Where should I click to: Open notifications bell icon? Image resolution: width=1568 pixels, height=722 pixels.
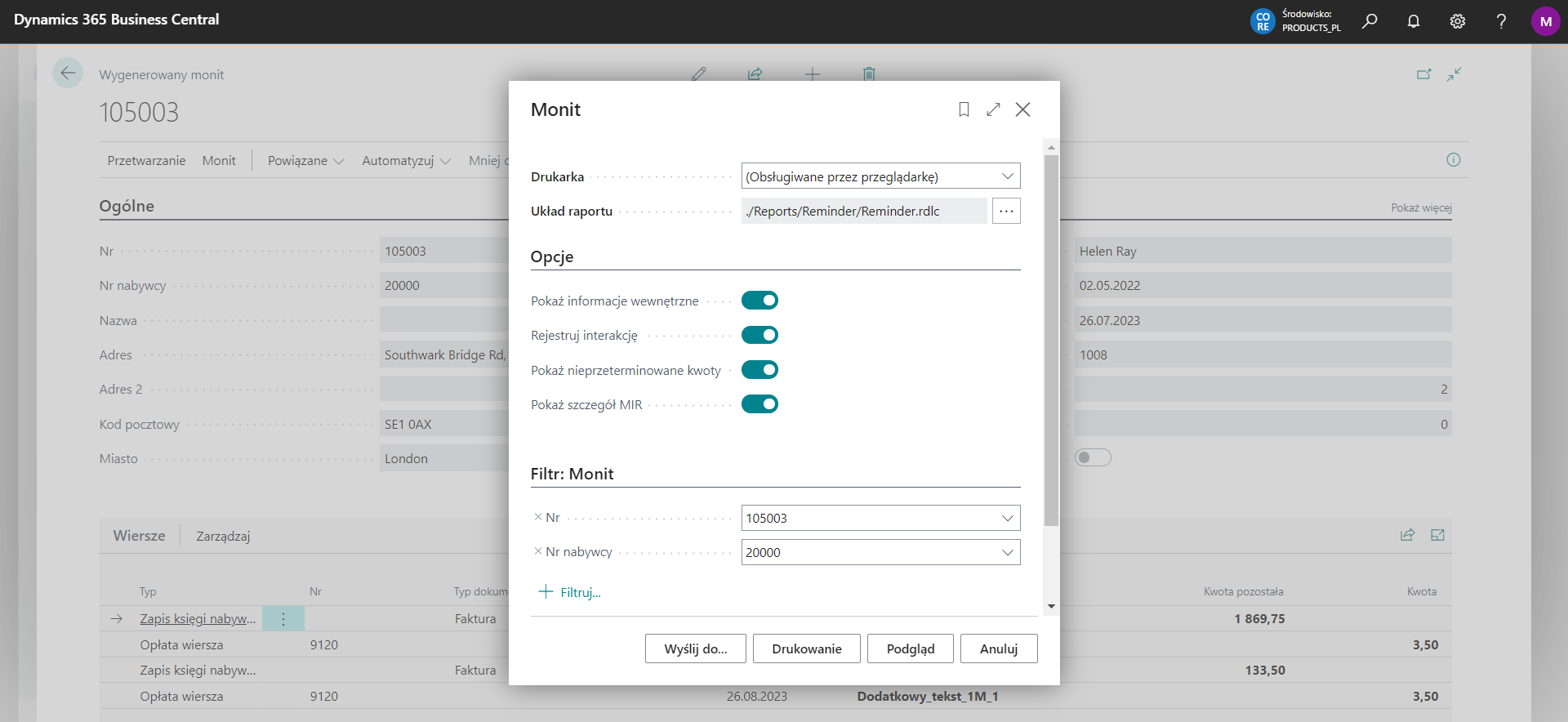[1414, 21]
